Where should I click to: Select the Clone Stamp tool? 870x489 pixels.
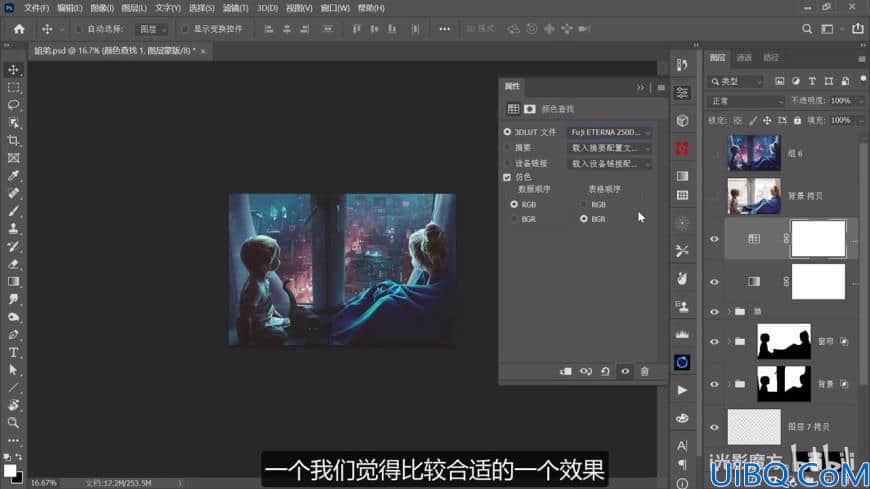(x=13, y=229)
